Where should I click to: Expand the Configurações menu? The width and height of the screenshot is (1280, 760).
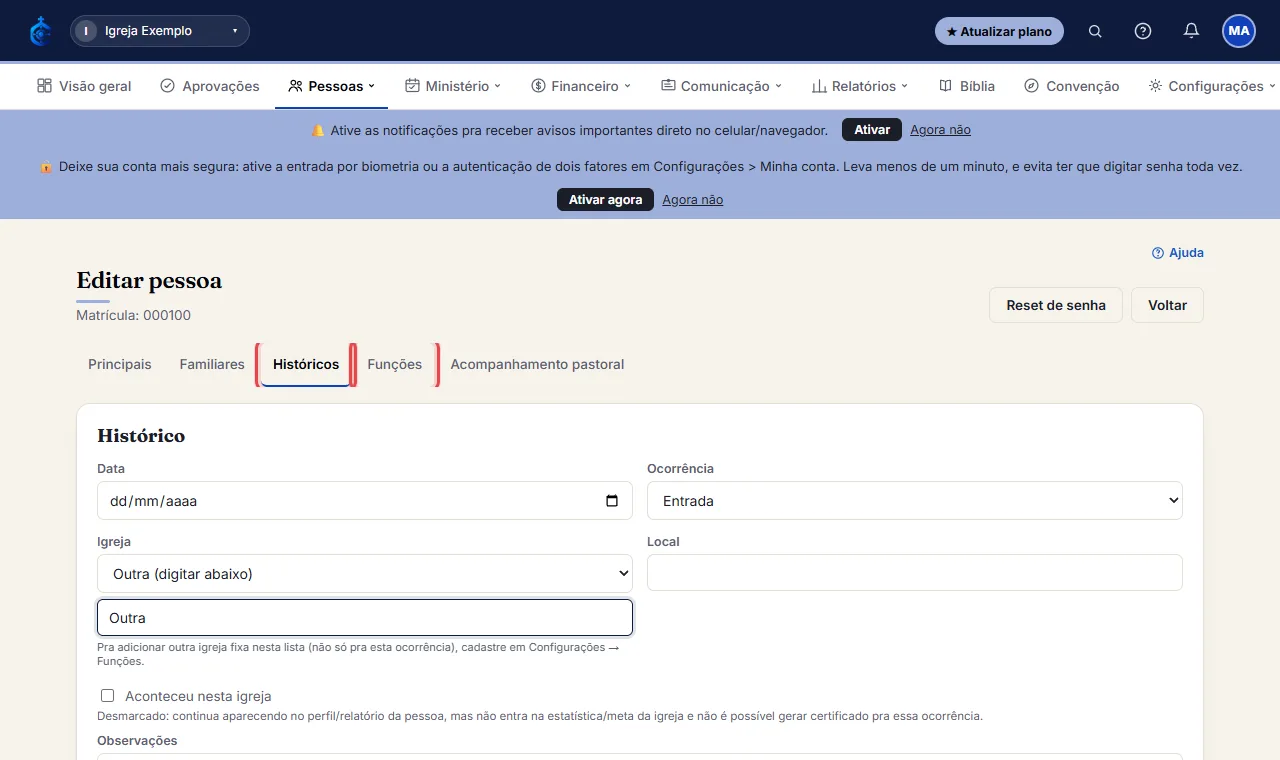tap(1212, 86)
